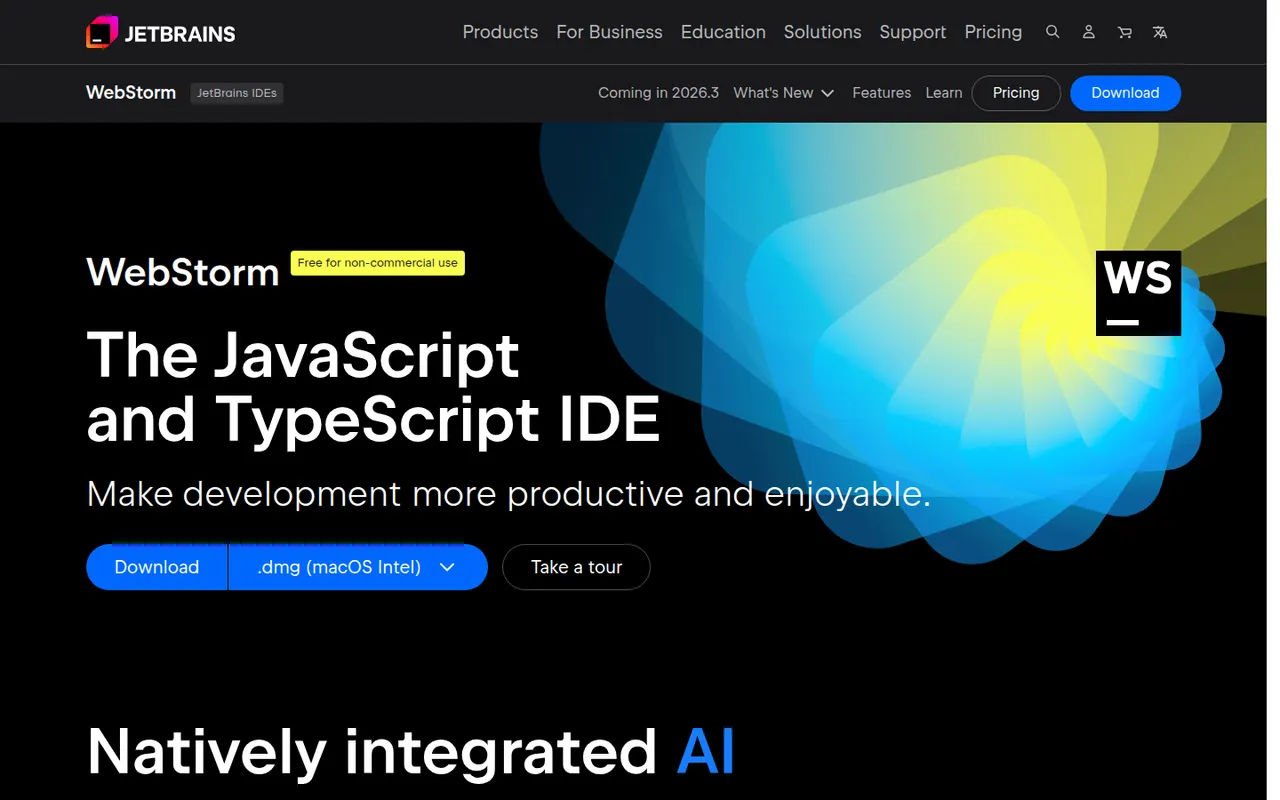This screenshot has height=800, width=1280.
Task: Click the tagline Make development more productive and enjoyable.
Action: click(509, 494)
